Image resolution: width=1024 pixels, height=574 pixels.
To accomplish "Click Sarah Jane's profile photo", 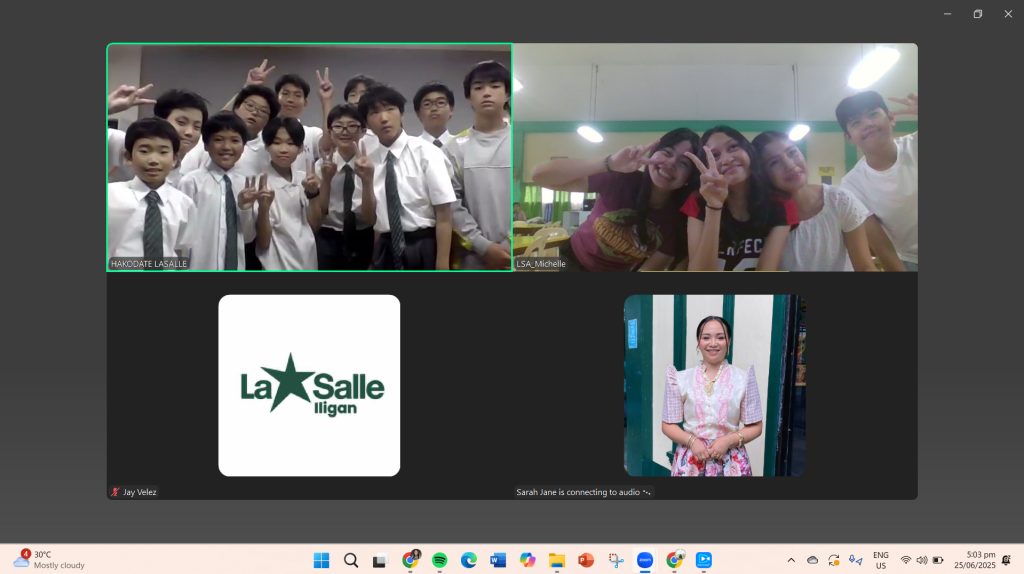I will click(x=714, y=385).
